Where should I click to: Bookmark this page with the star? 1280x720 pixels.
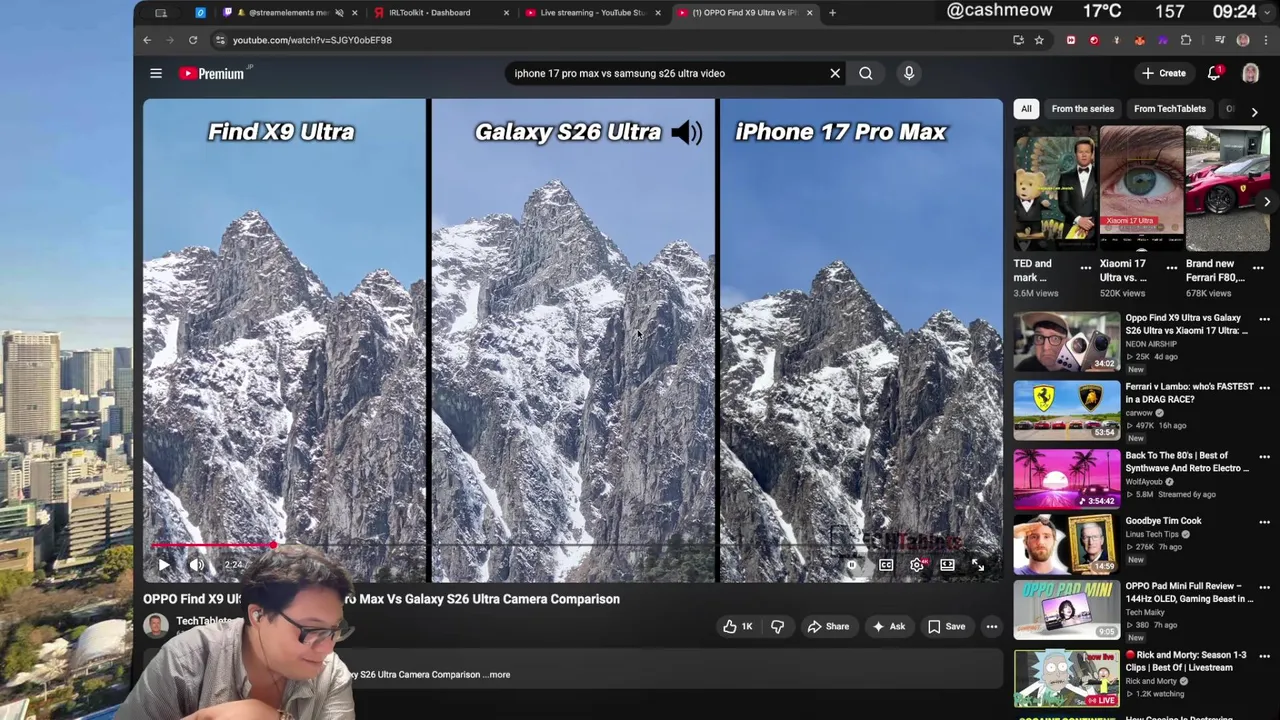1039,40
